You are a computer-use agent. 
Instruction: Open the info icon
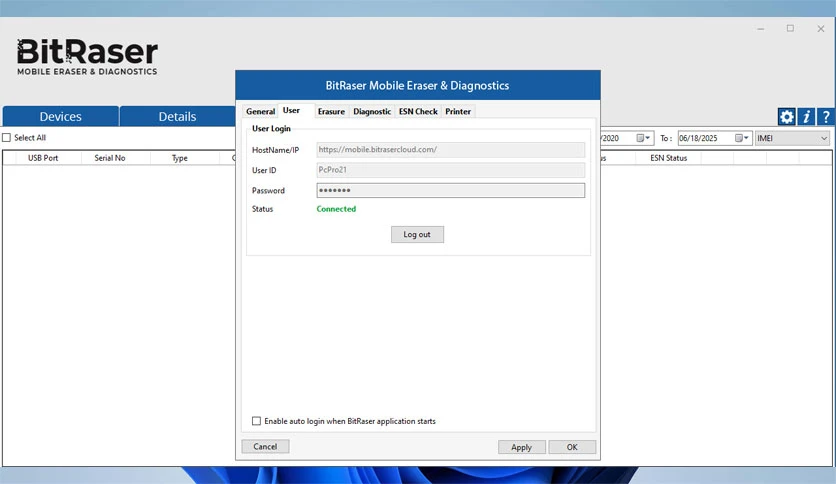point(806,117)
